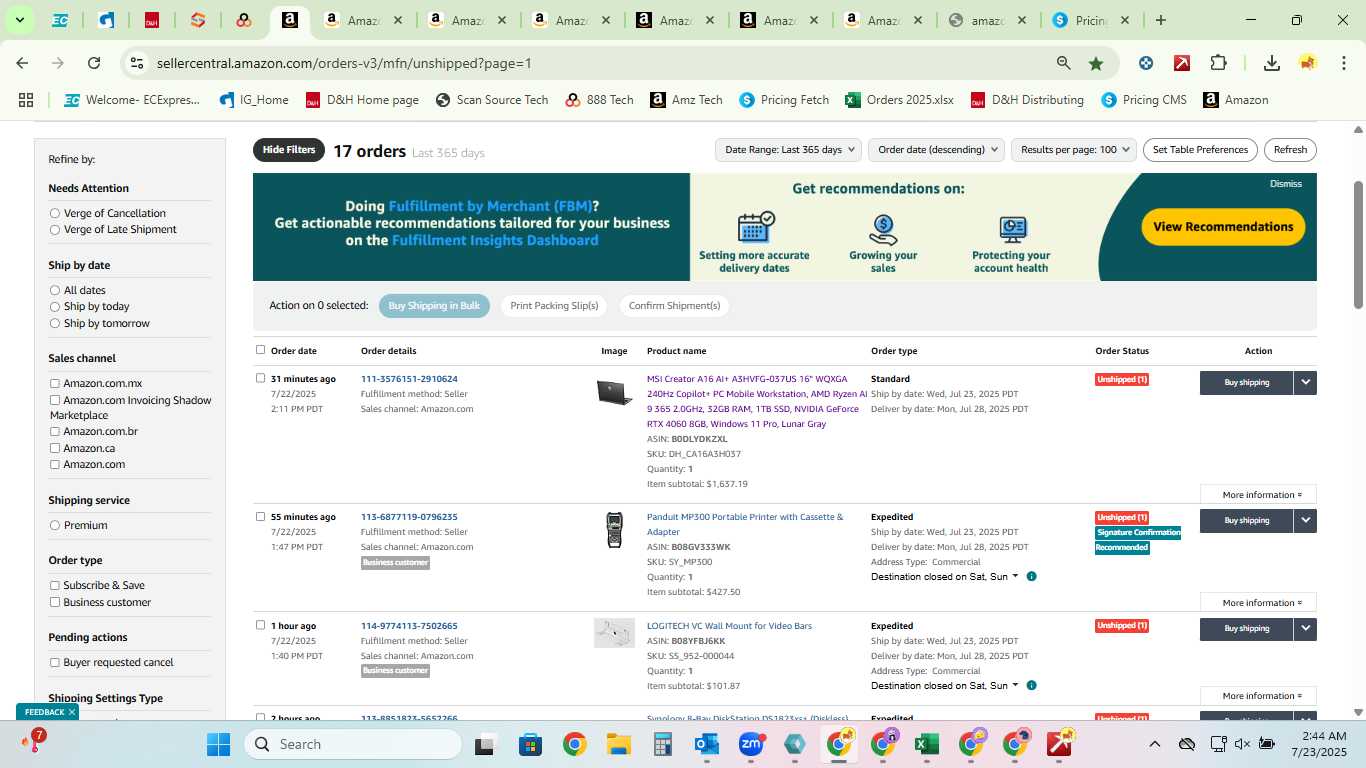This screenshot has height=768, width=1366.
Task: Open the blue circular extension icon
Action: (x=1146, y=63)
